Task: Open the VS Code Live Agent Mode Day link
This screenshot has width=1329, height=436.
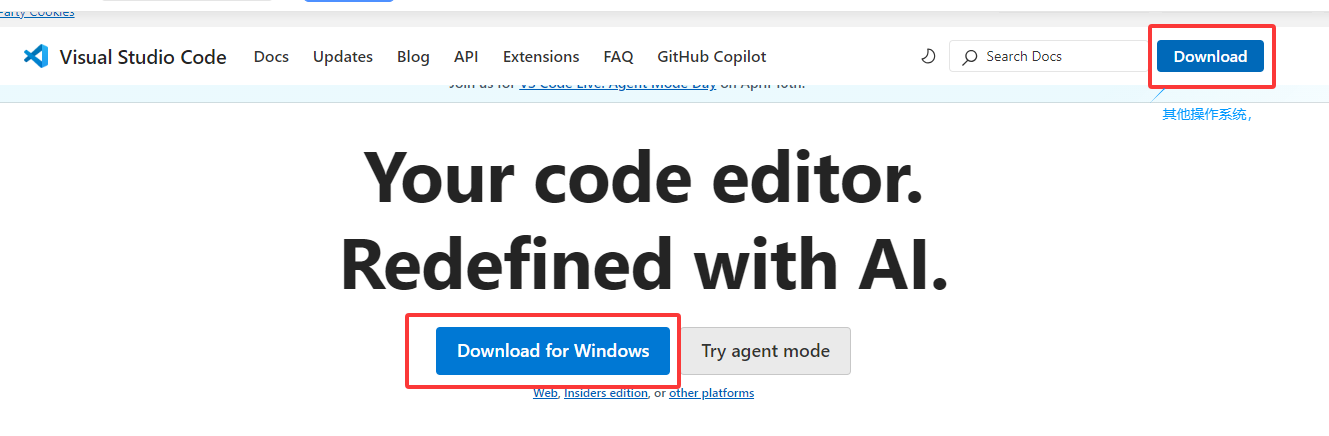Action: [618, 86]
